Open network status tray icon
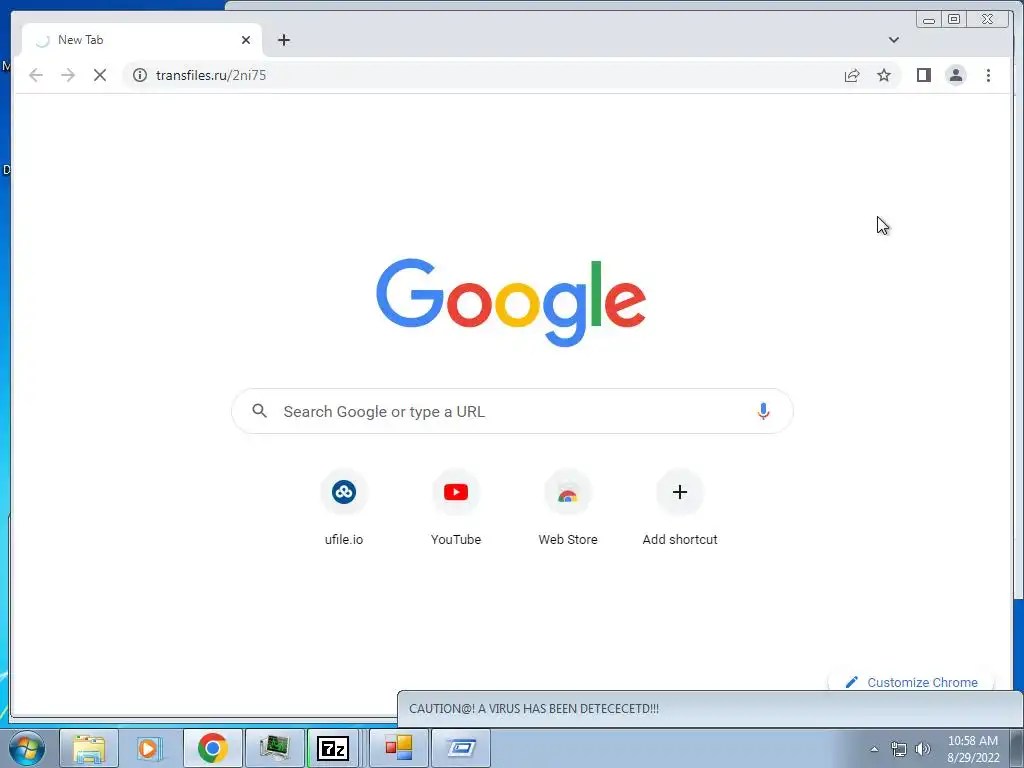1024x768 pixels. [x=899, y=749]
